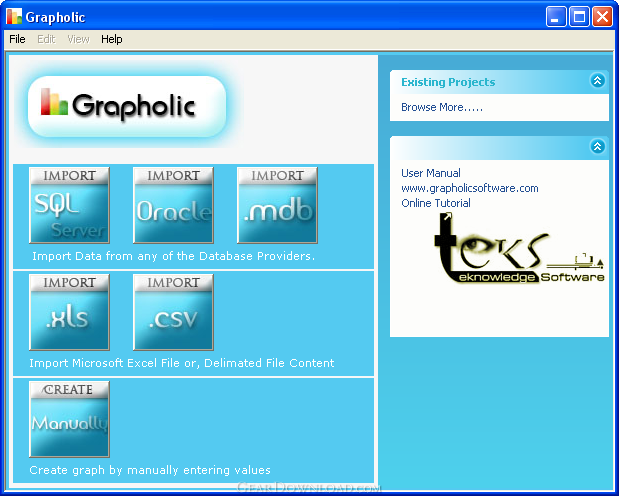Viewport: 619px width, 496px height.
Task: Start Create Manually tile
Action: [69, 419]
